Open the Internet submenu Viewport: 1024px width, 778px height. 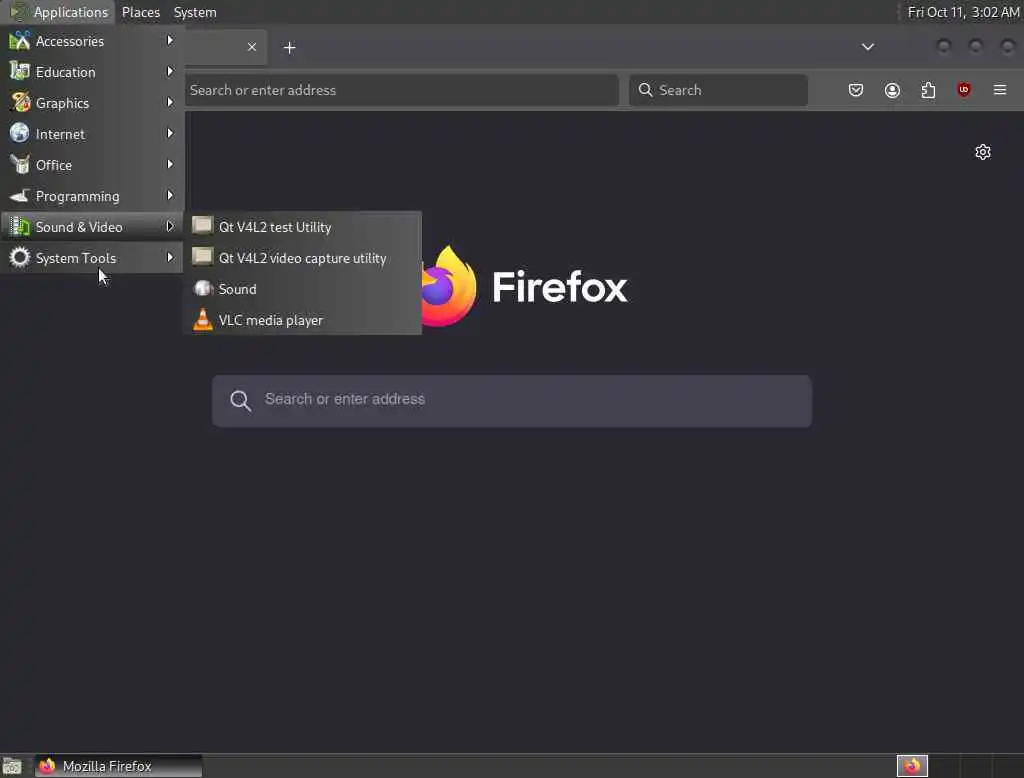pos(92,134)
